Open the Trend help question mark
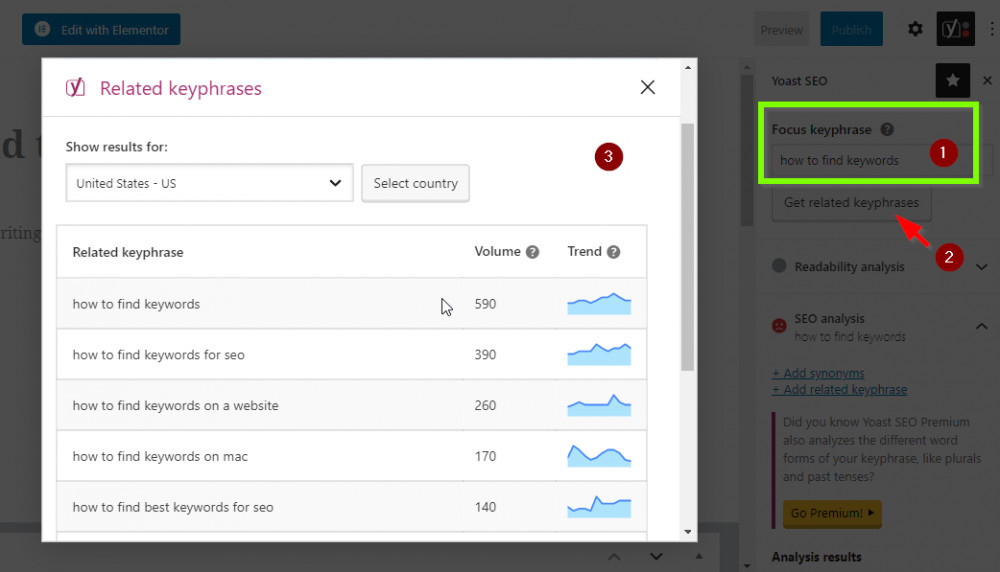1000x572 pixels. point(614,252)
